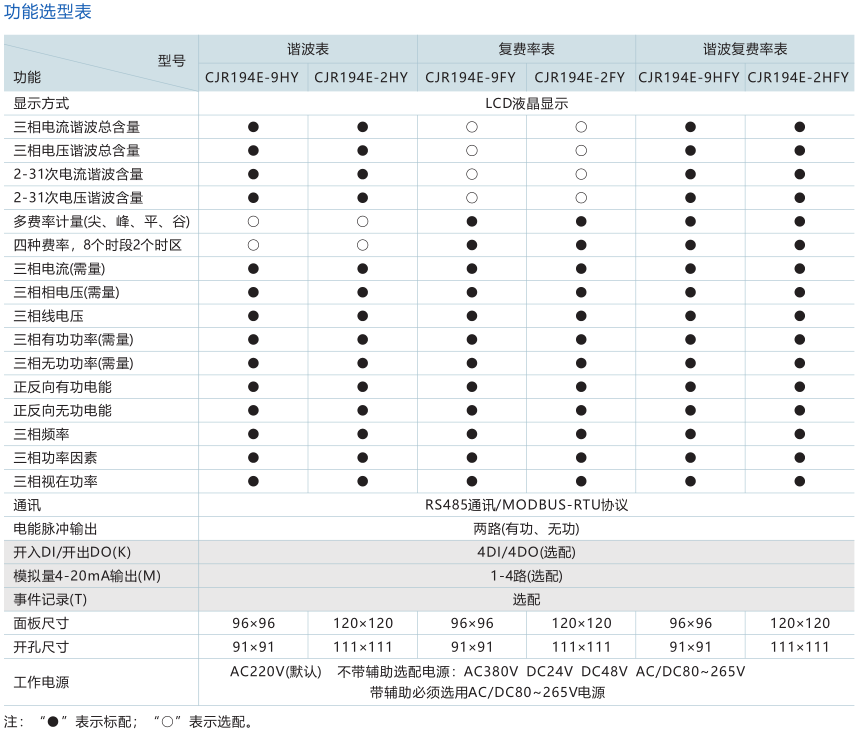Click the LCD液晶显示 cell
866x734 pixels.
click(x=526, y=103)
